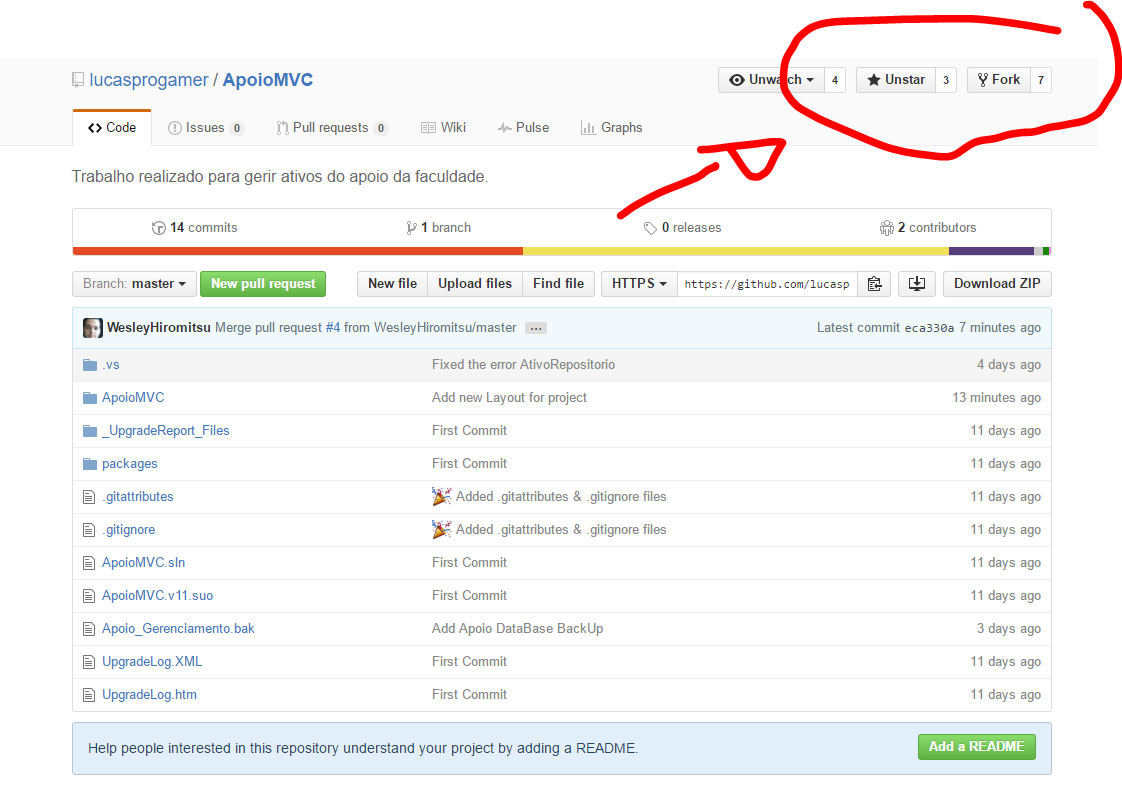1122x794 pixels.
Task: Click the _UpgradeReport_Files folder icon
Action: 89,431
